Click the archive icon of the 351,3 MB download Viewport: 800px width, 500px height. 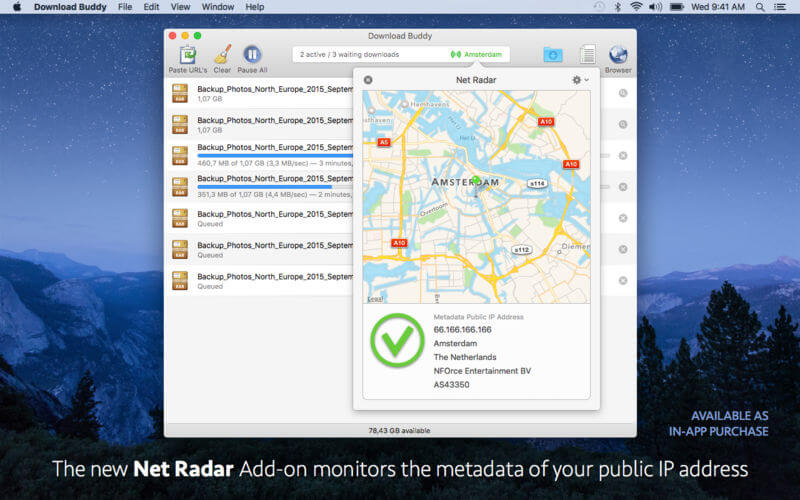[x=180, y=187]
